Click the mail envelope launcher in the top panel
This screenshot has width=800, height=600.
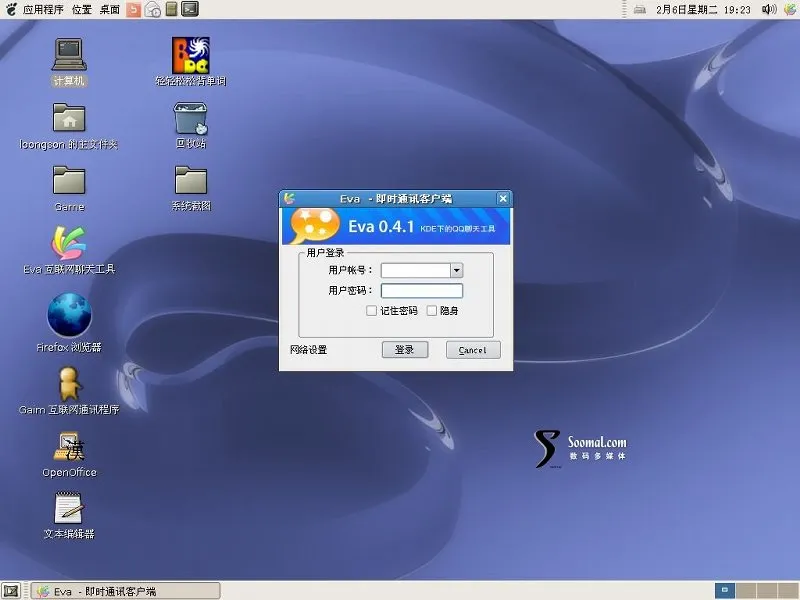pos(153,9)
